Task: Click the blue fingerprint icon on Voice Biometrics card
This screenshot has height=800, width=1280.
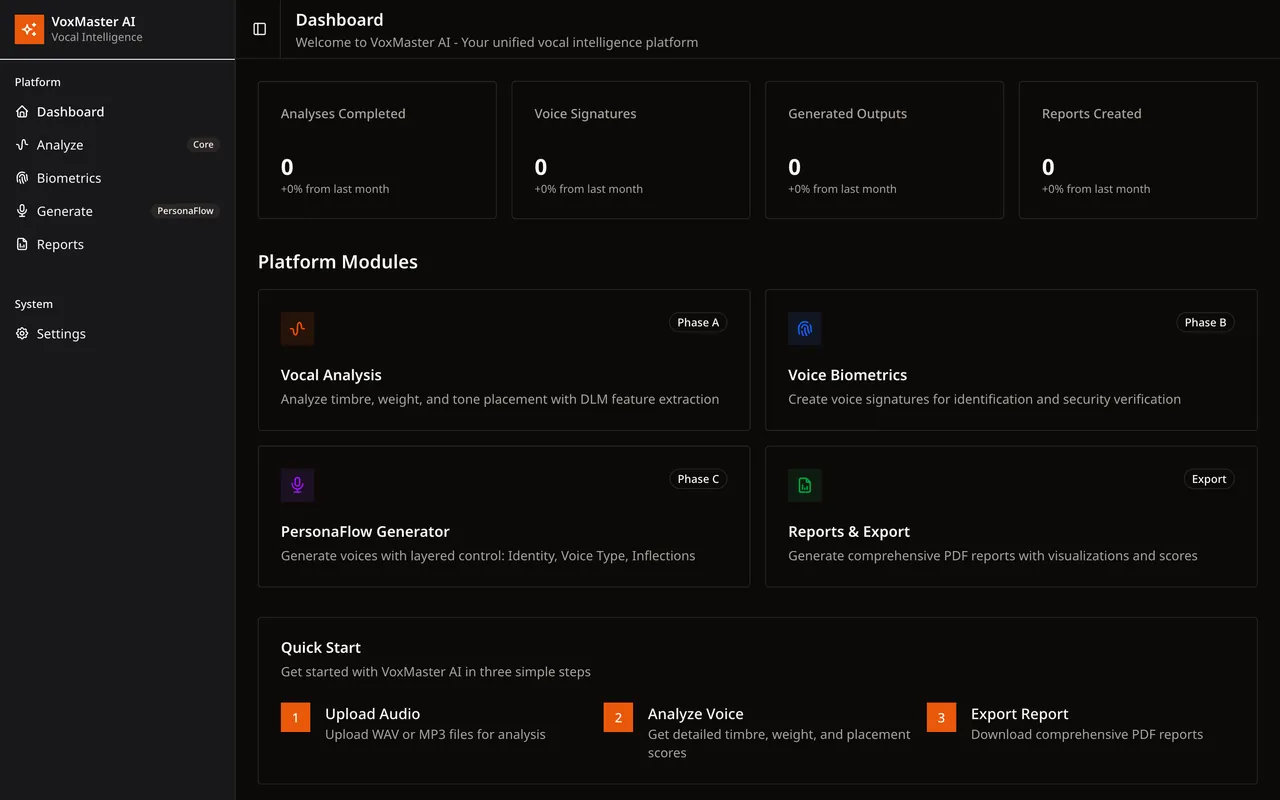Action: click(x=805, y=329)
